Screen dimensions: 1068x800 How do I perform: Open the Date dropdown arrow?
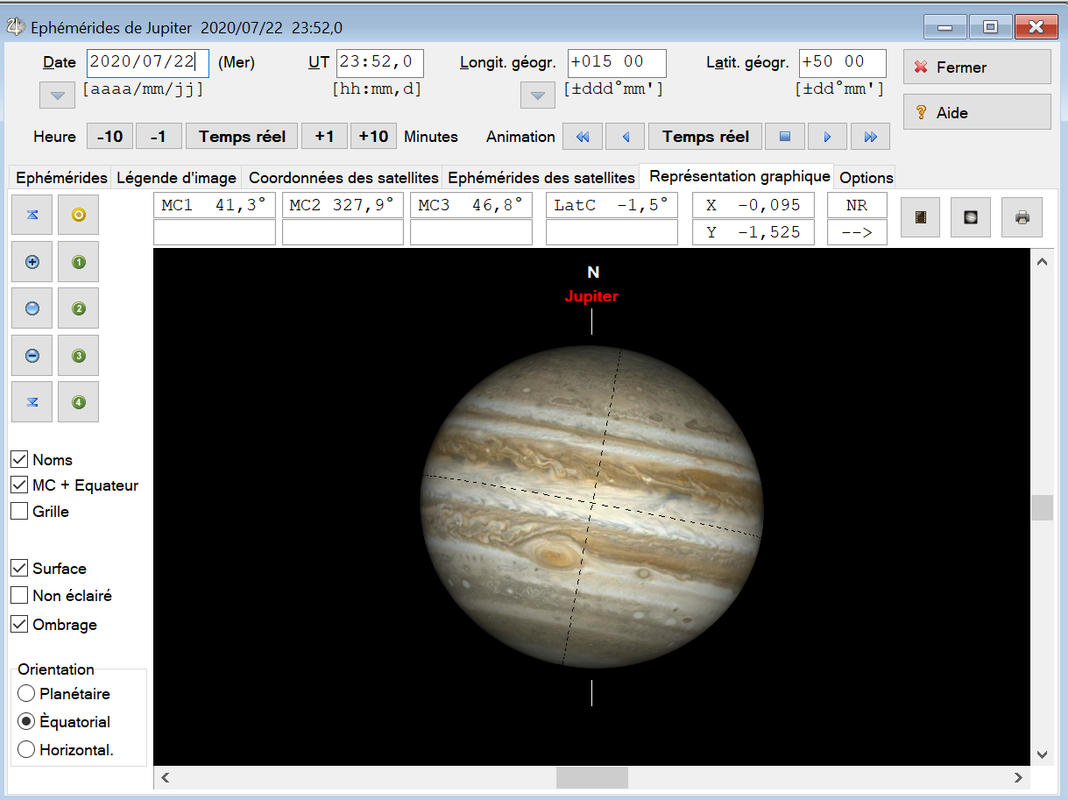click(57, 95)
